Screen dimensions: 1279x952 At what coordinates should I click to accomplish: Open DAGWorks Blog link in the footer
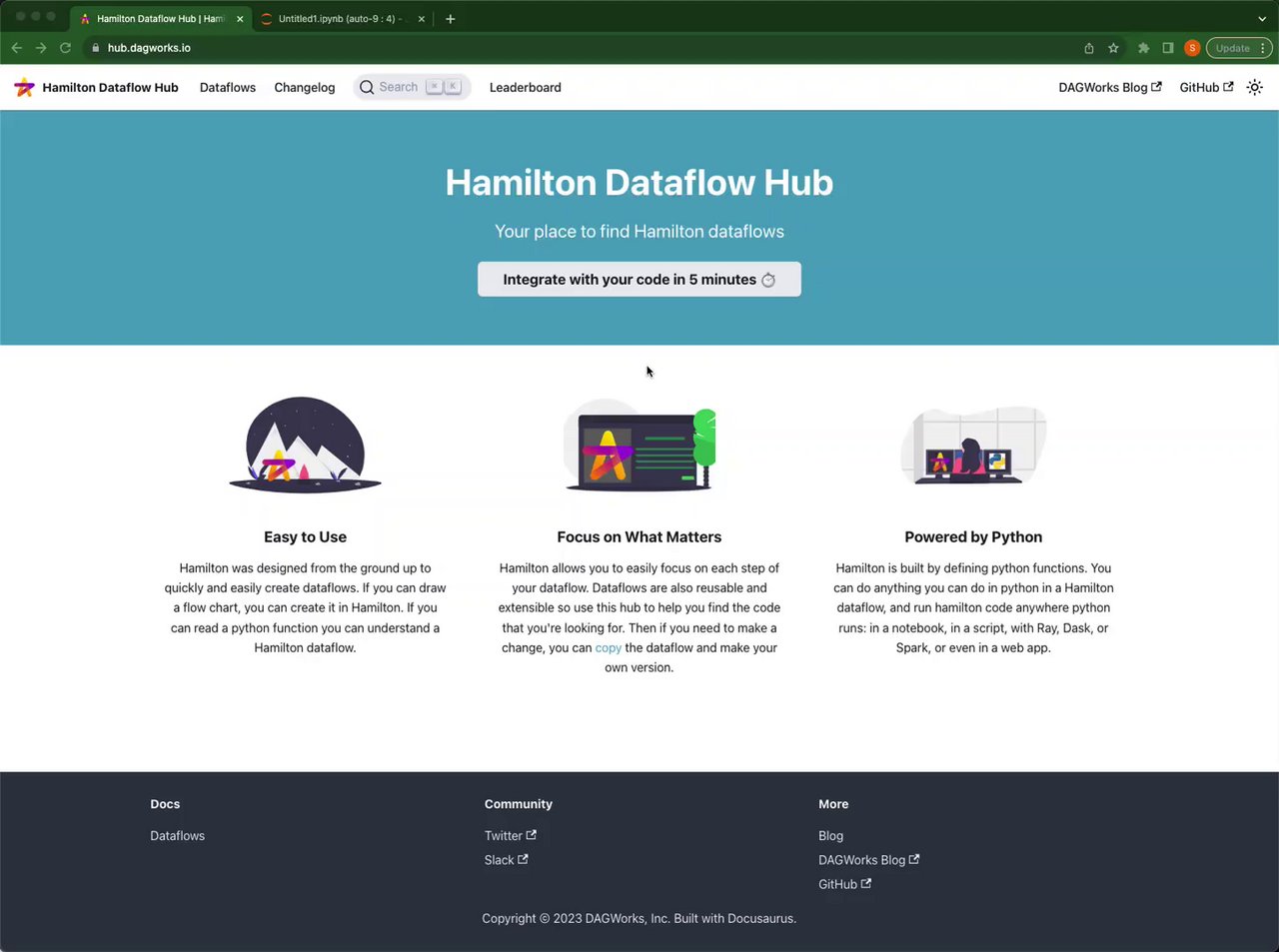tap(868, 860)
